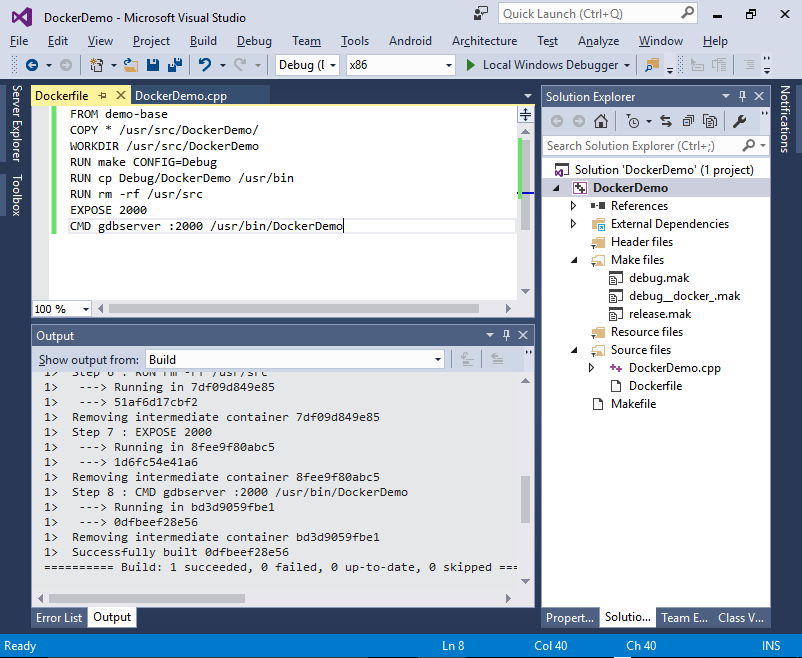The width and height of the screenshot is (802, 658).
Task: Expand the References node
Action: point(574,206)
